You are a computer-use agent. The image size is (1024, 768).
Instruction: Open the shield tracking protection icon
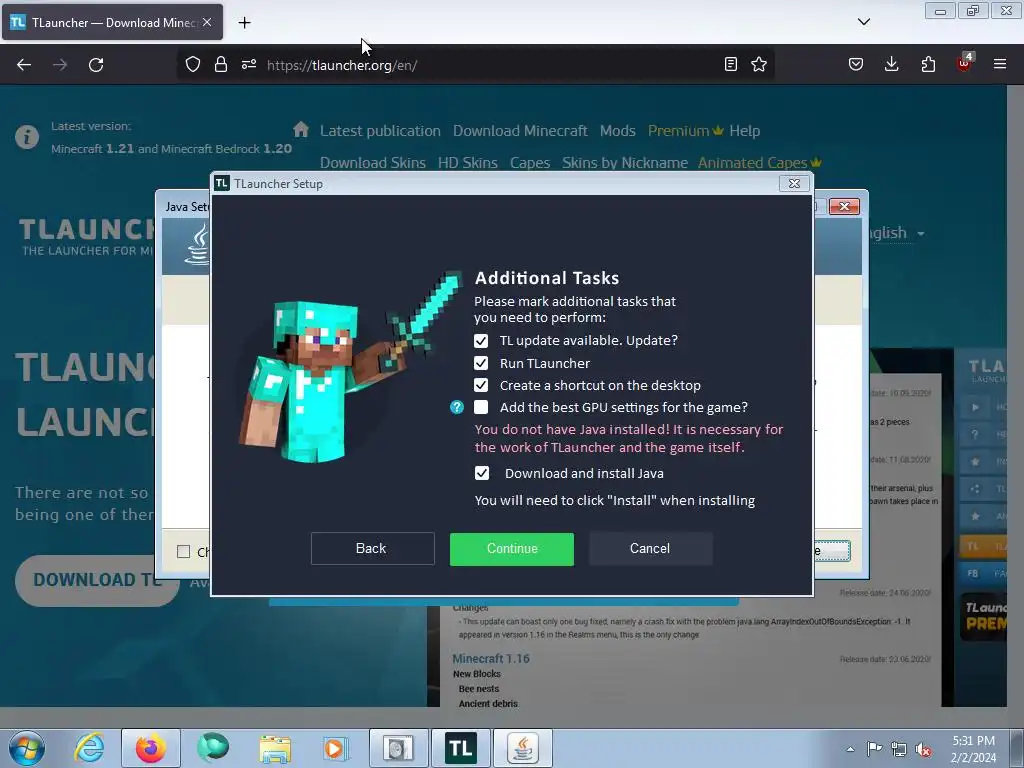pos(193,65)
